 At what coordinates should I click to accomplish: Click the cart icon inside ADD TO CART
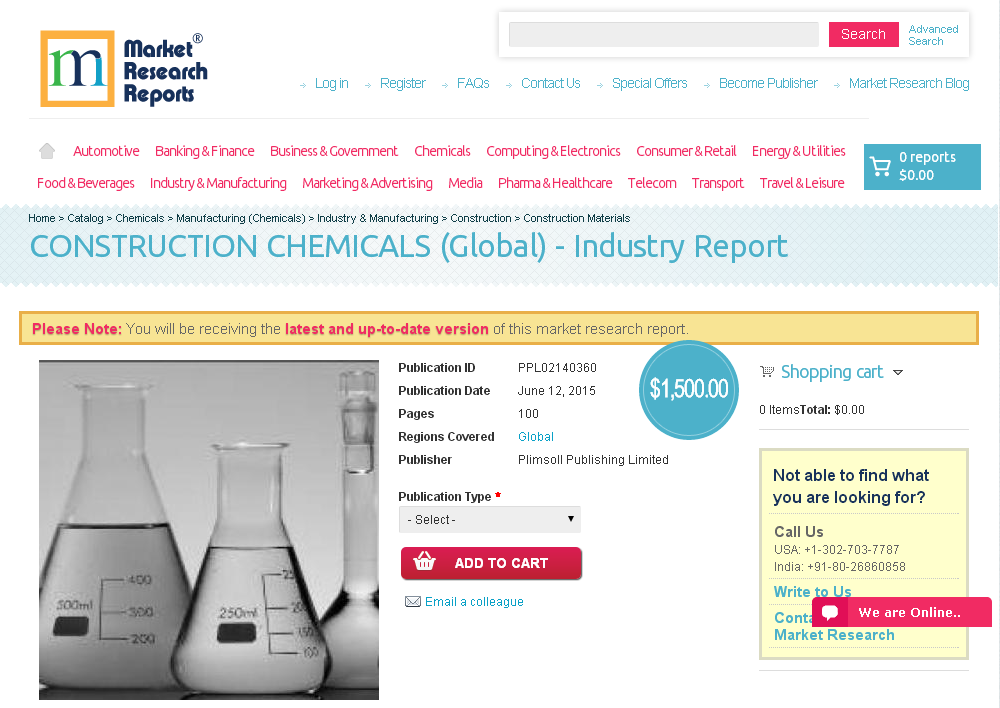(425, 563)
